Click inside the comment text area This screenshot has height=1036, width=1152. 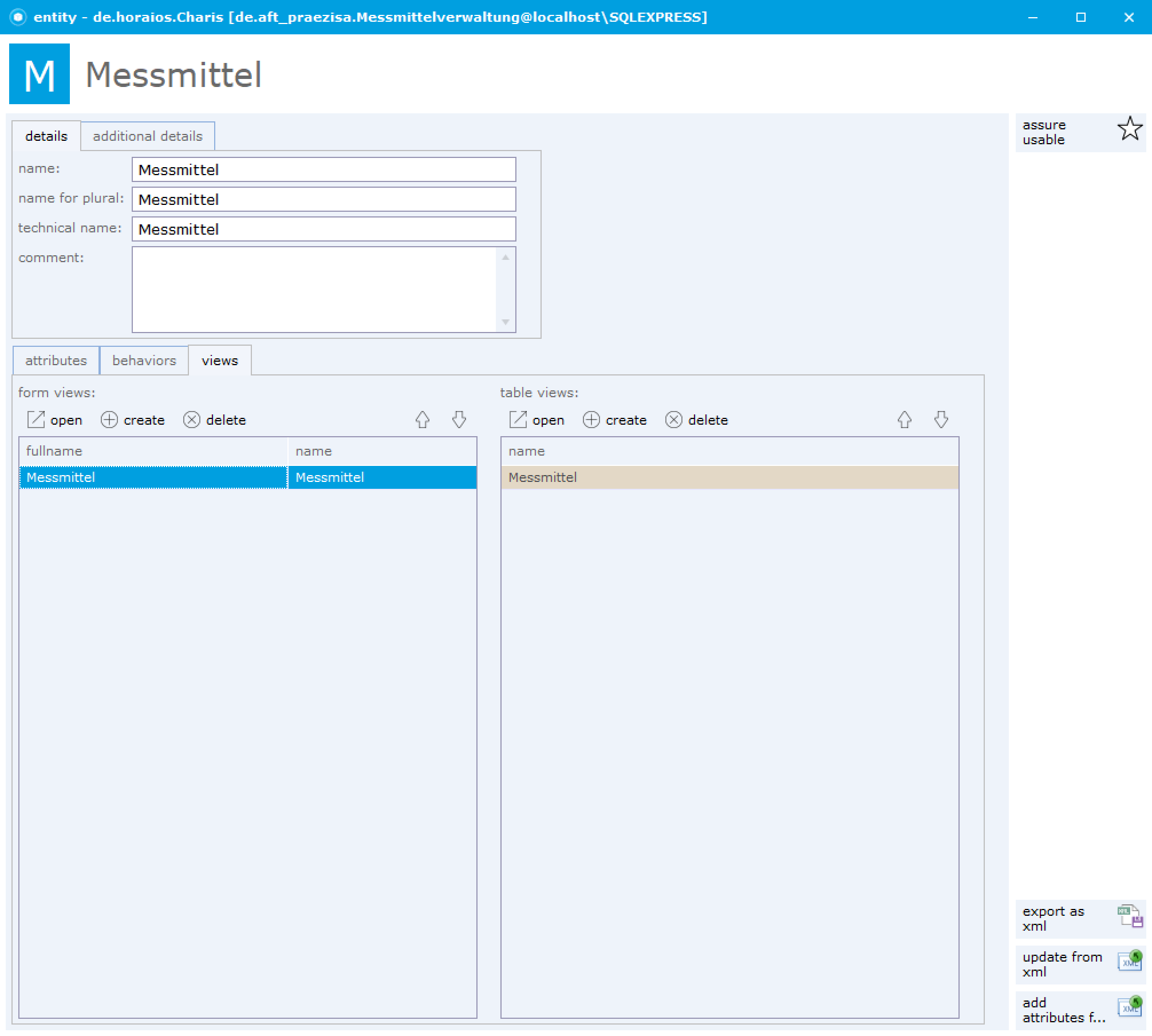[314, 290]
